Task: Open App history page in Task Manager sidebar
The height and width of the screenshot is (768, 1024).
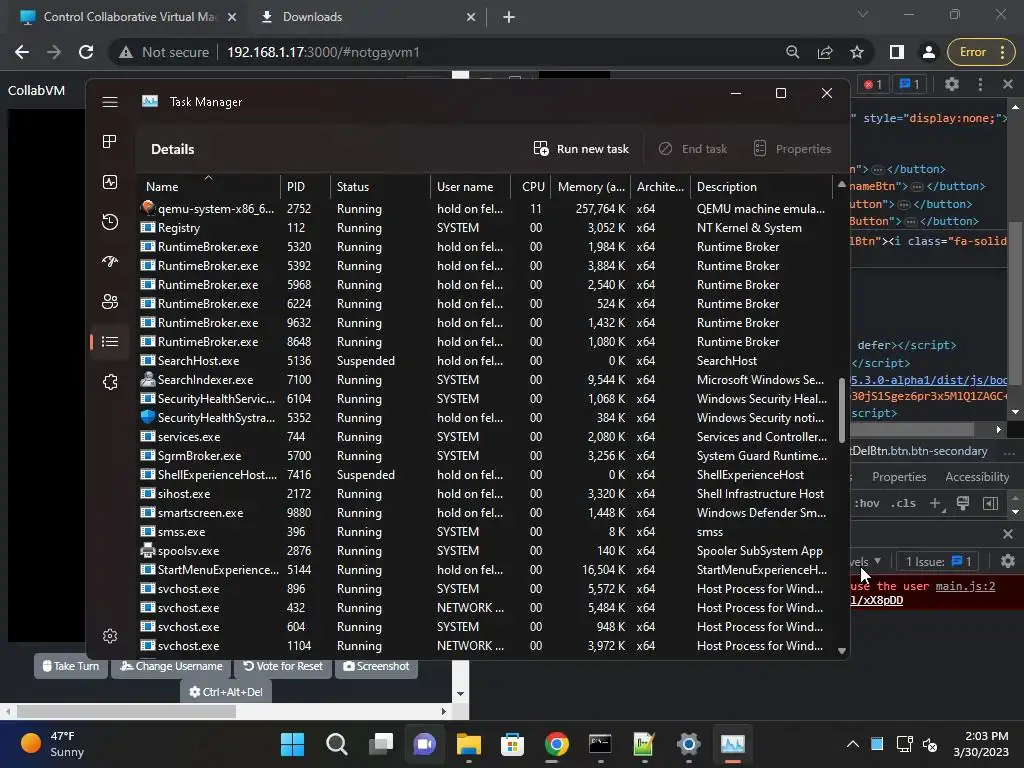Action: click(110, 222)
